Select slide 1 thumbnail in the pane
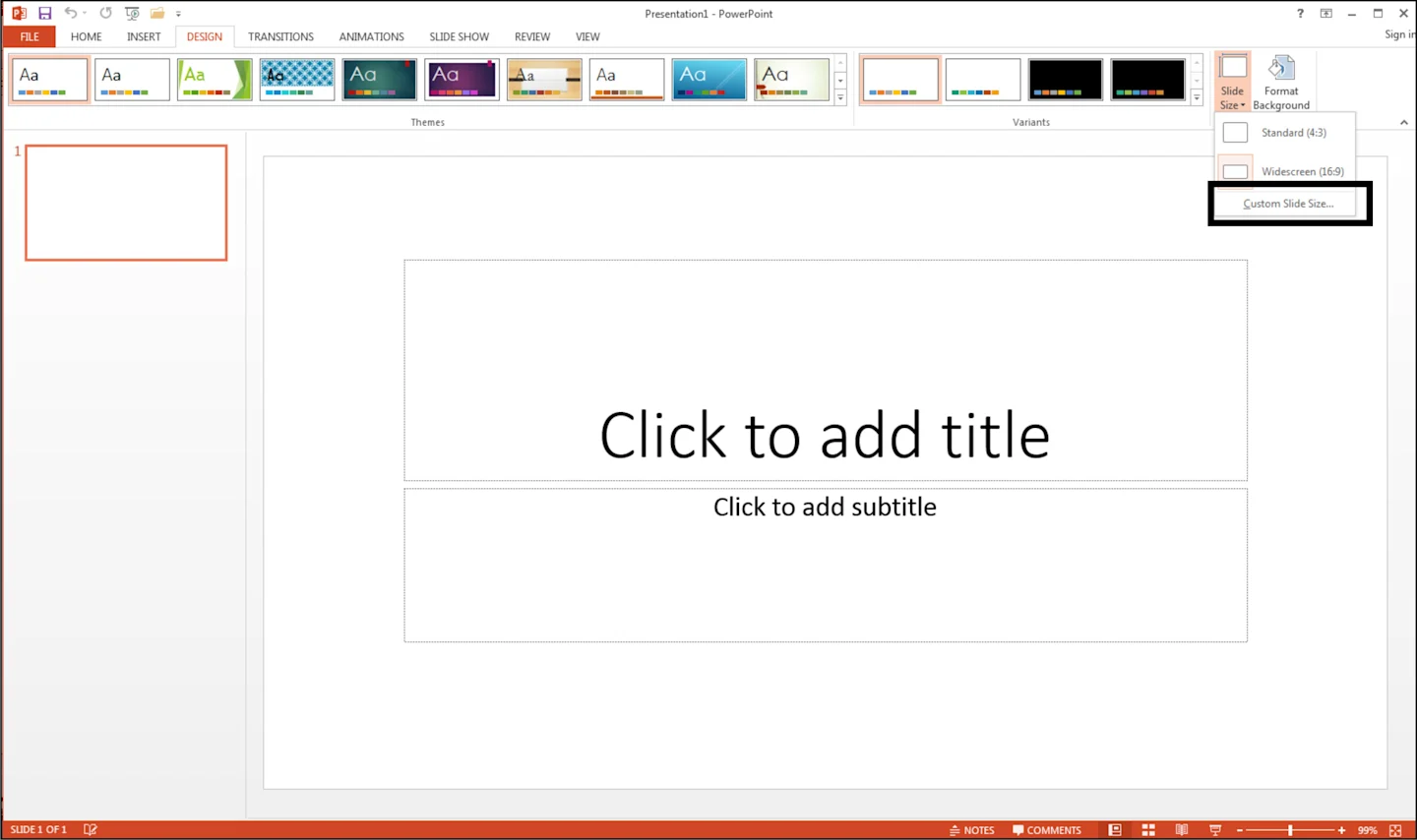1417x840 pixels. point(125,203)
